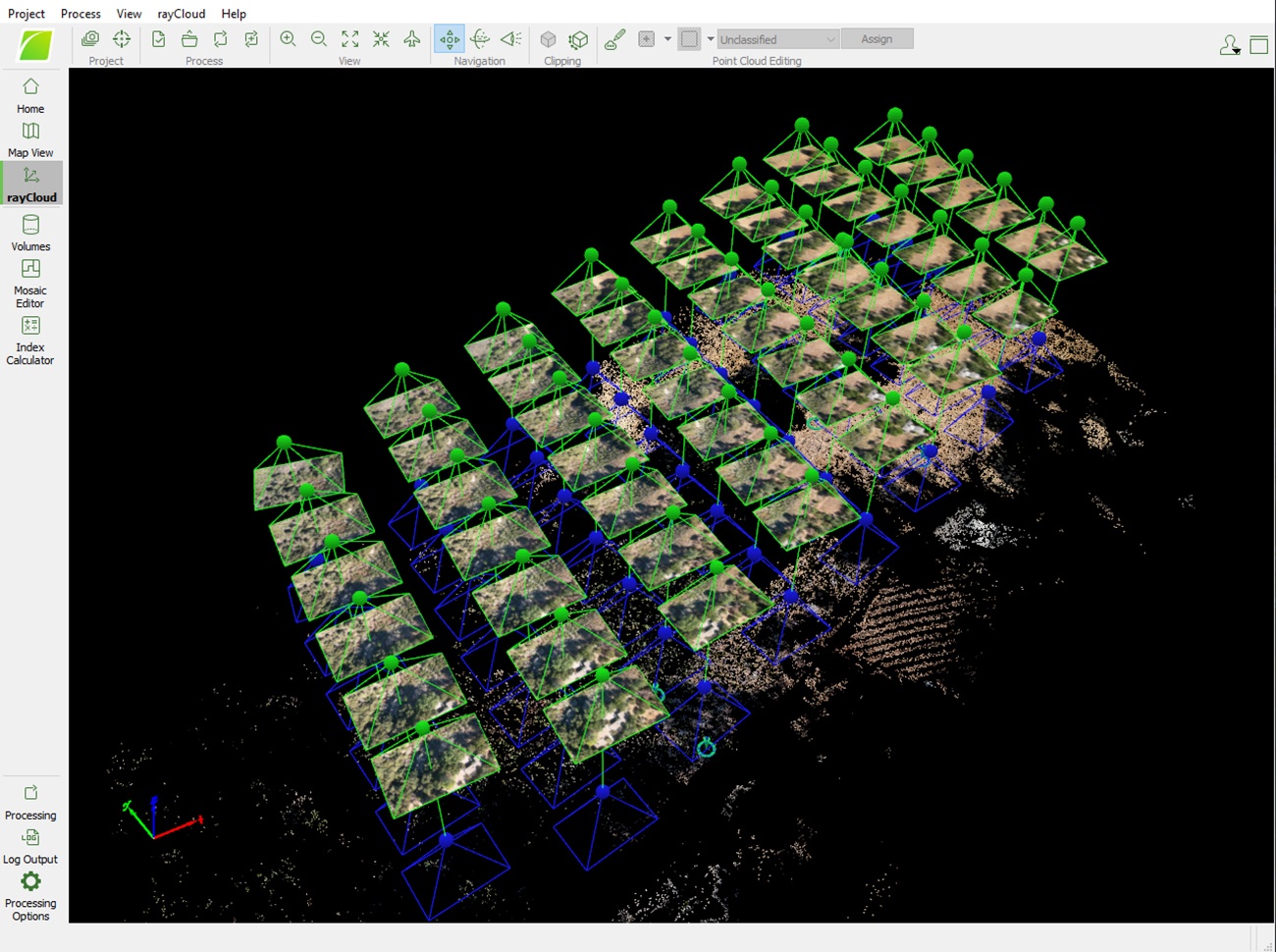Click the Zoom Out magnifier icon
The height and width of the screenshot is (952, 1276).
pyautogui.click(x=319, y=39)
